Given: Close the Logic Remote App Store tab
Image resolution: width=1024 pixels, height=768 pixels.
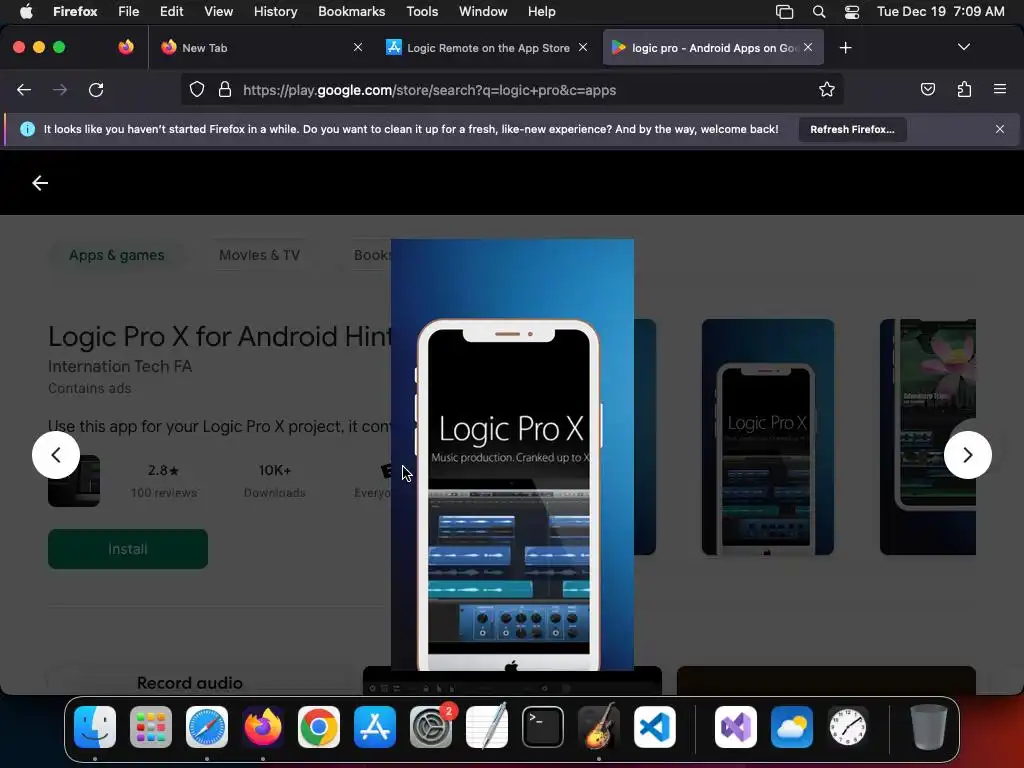Looking at the screenshot, I should pos(583,47).
